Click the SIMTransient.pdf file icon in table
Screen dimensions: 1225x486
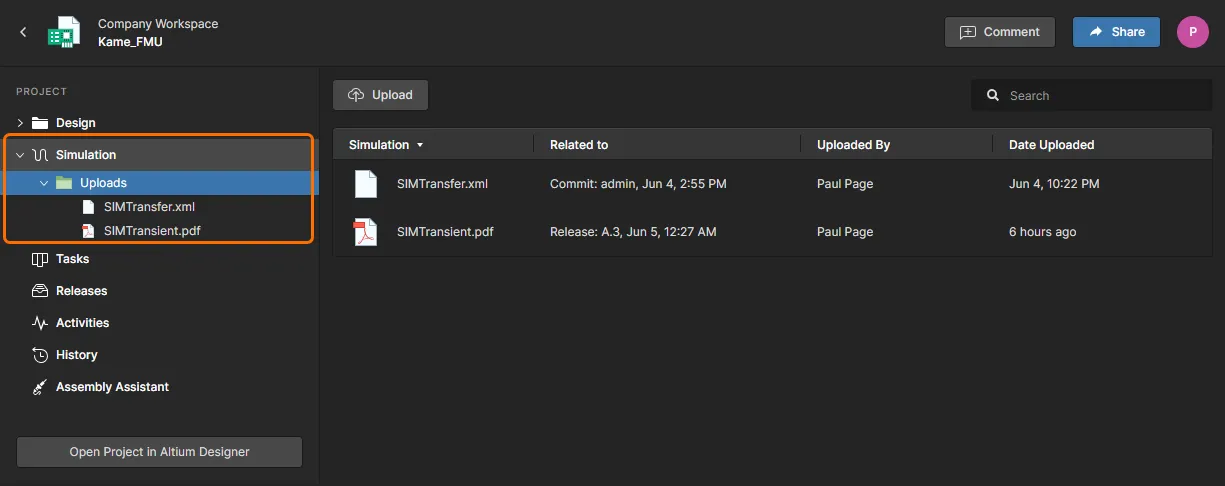point(365,232)
